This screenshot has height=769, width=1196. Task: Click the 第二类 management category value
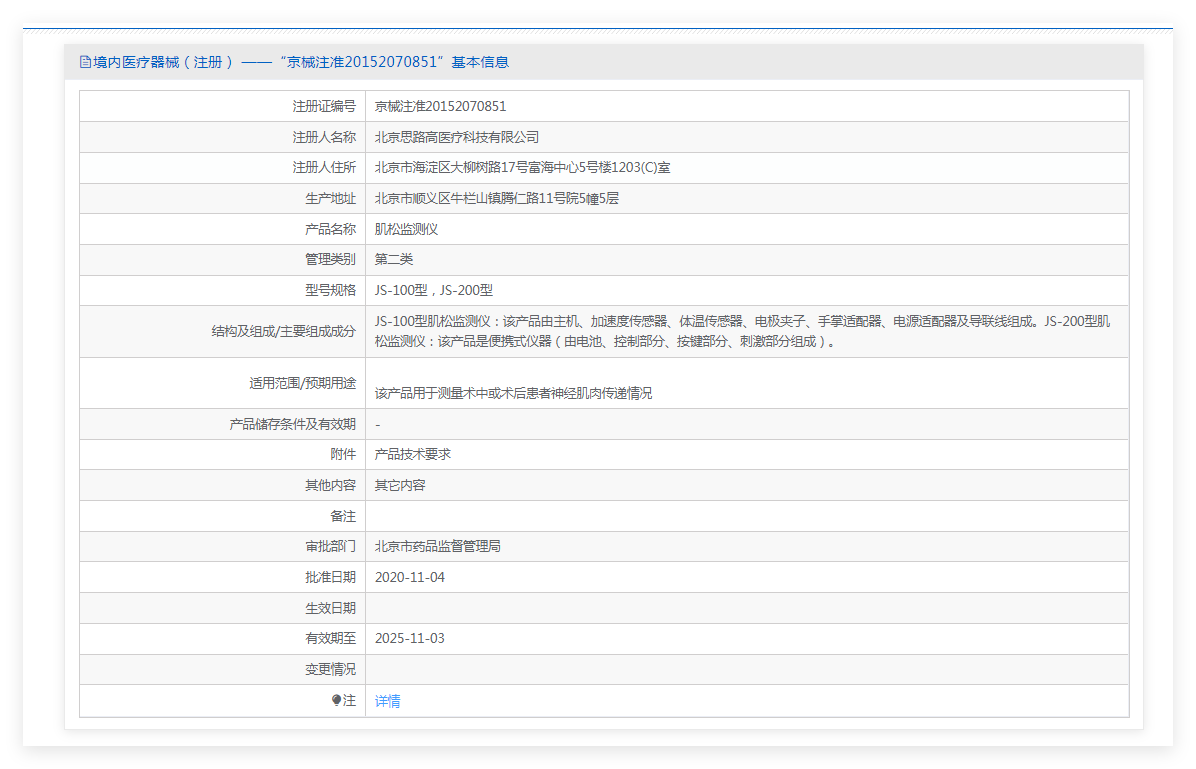[x=393, y=259]
